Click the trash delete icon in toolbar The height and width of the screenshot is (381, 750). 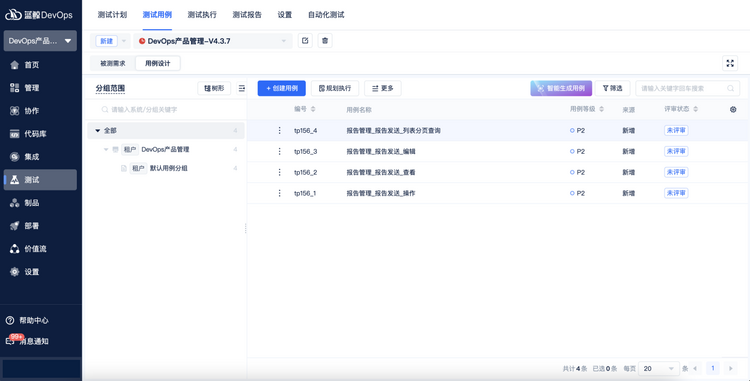(x=325, y=41)
